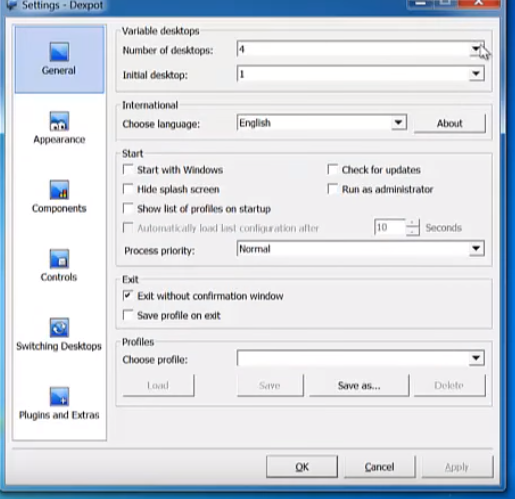Open Switching Desktops category icon
The image size is (515, 499).
tap(59, 328)
